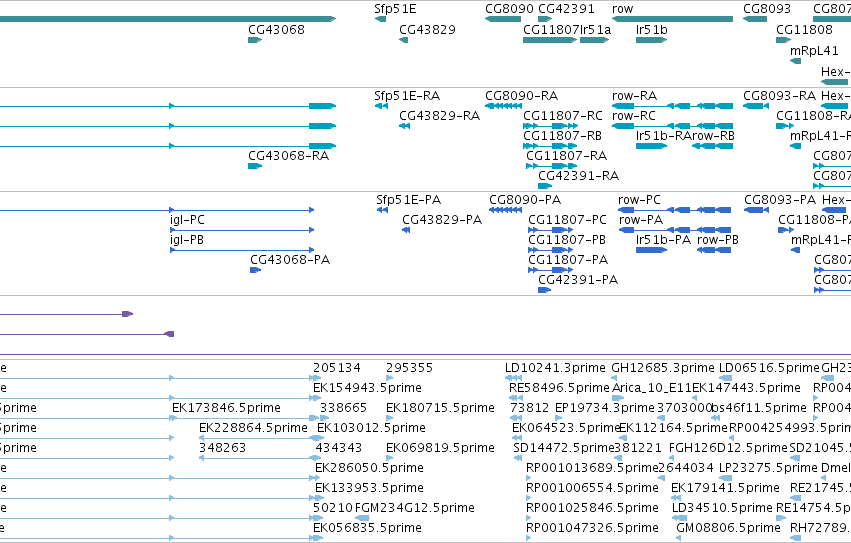Screen dimensions: 851x543
Task: Click EST EK103012.5prime
Action: (371, 428)
